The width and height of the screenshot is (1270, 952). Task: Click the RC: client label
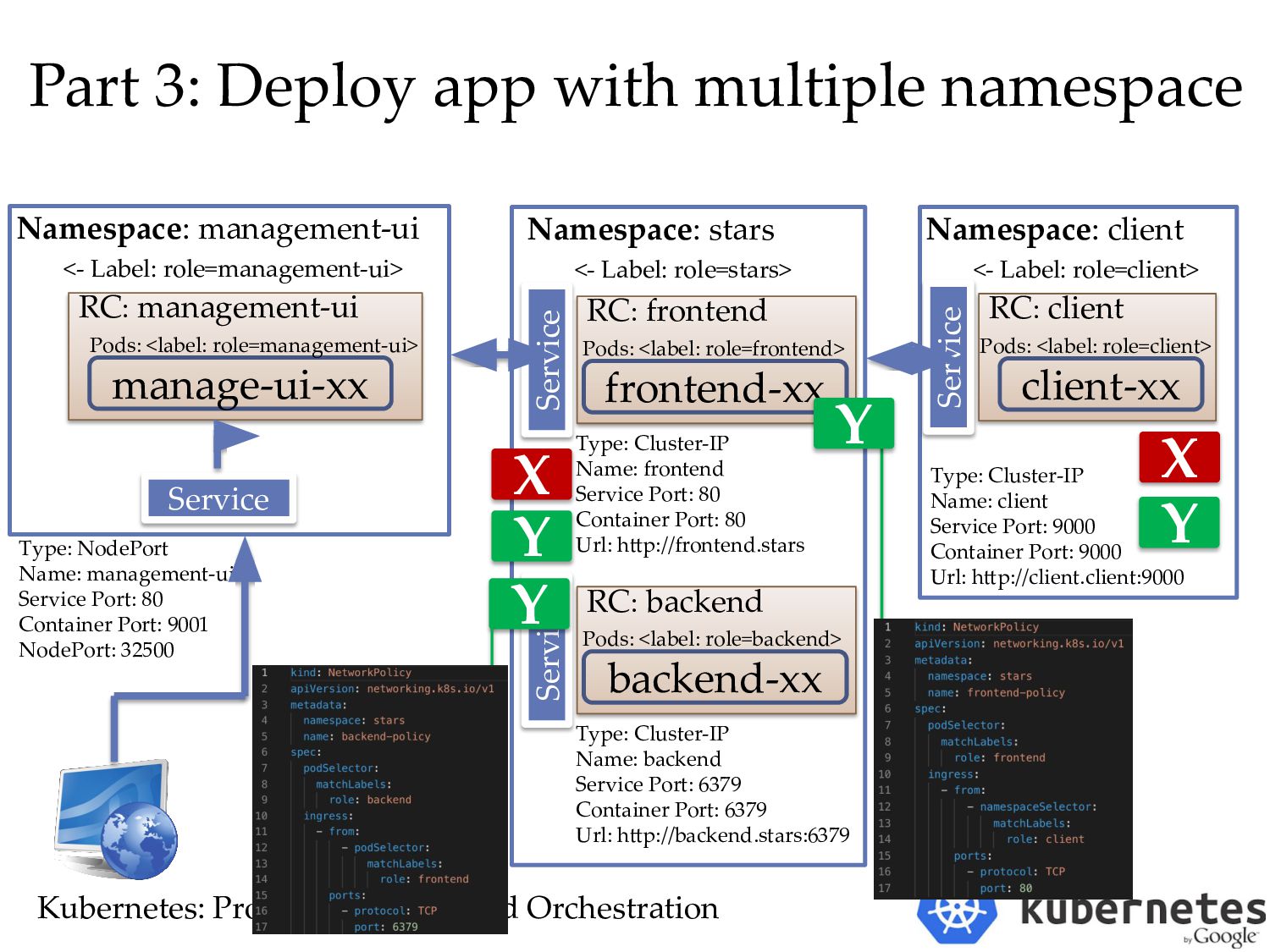coord(1056,308)
